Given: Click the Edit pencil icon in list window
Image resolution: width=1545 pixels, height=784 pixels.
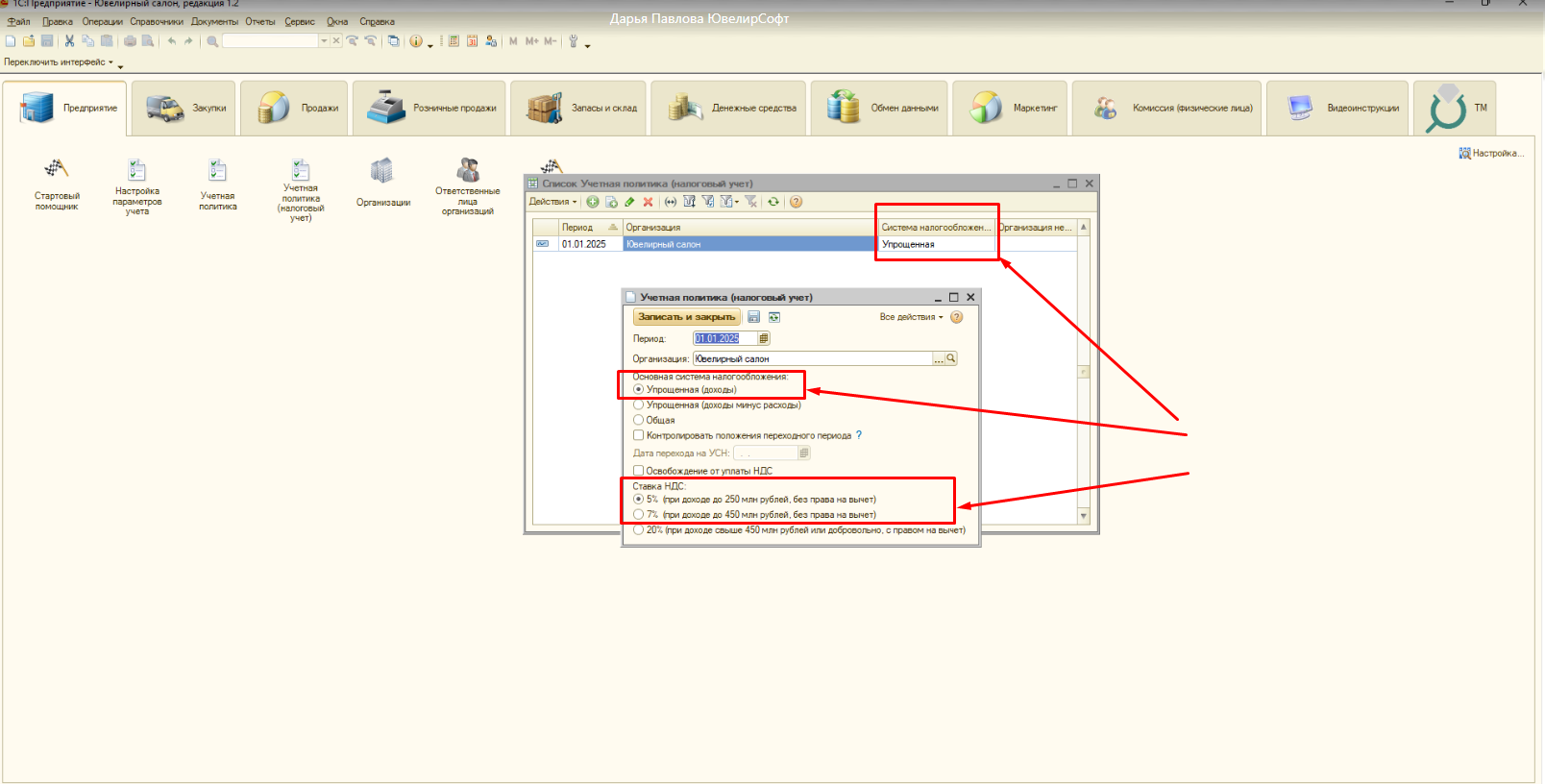Looking at the screenshot, I should coord(629,202).
